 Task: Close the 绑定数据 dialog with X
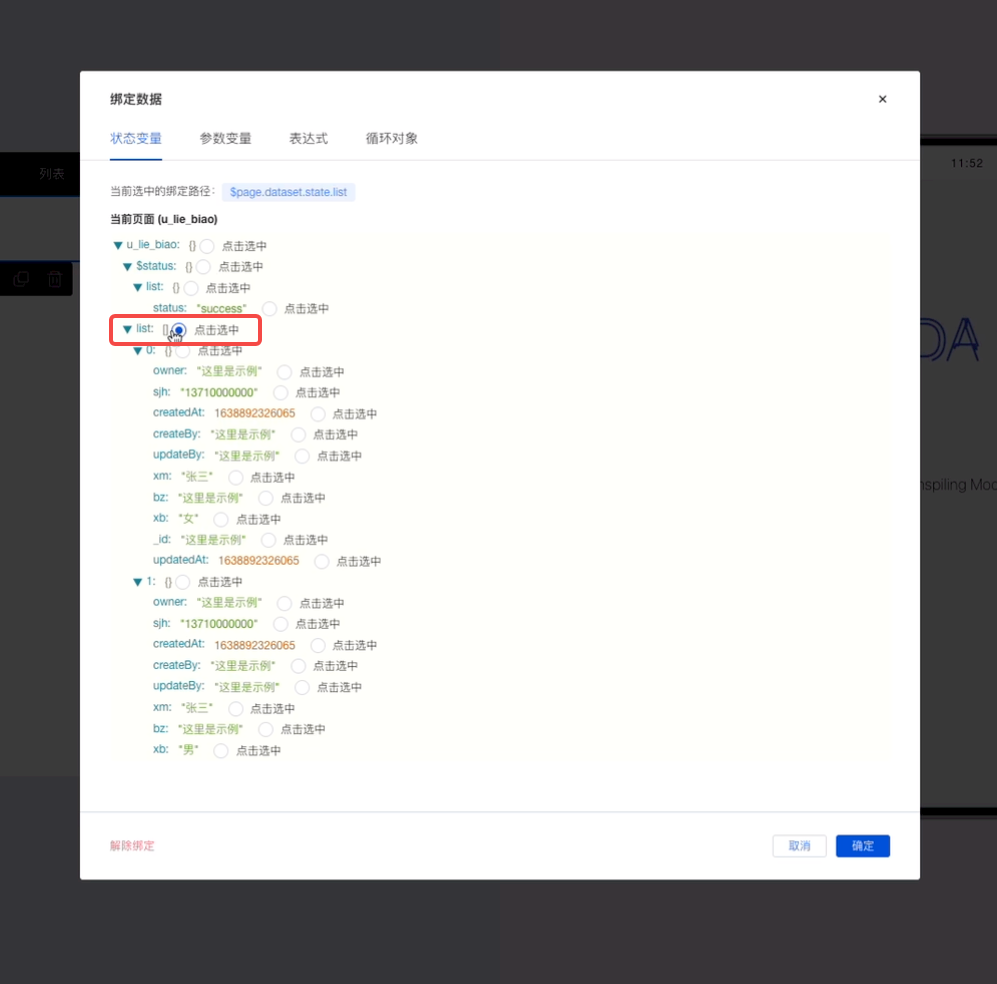[882, 99]
